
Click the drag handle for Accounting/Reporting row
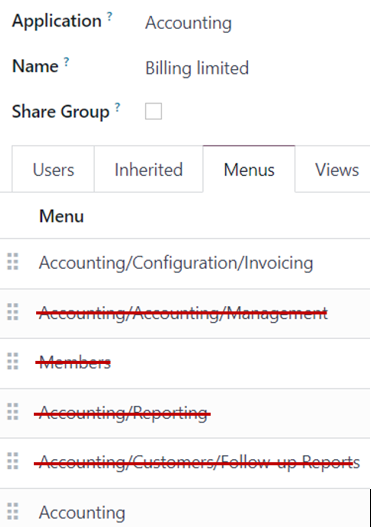[x=13, y=411]
